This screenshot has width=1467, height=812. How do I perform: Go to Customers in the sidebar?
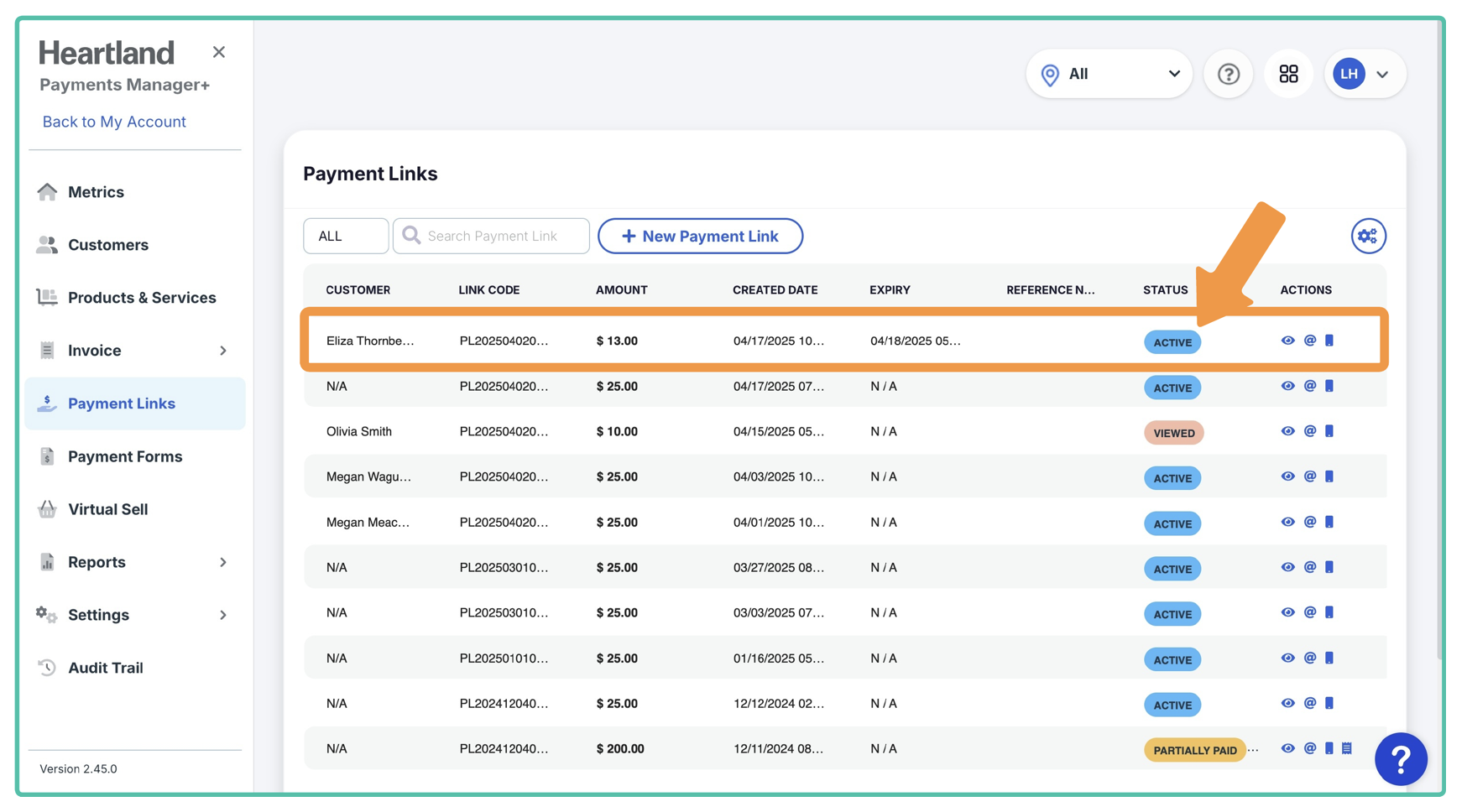tap(108, 245)
